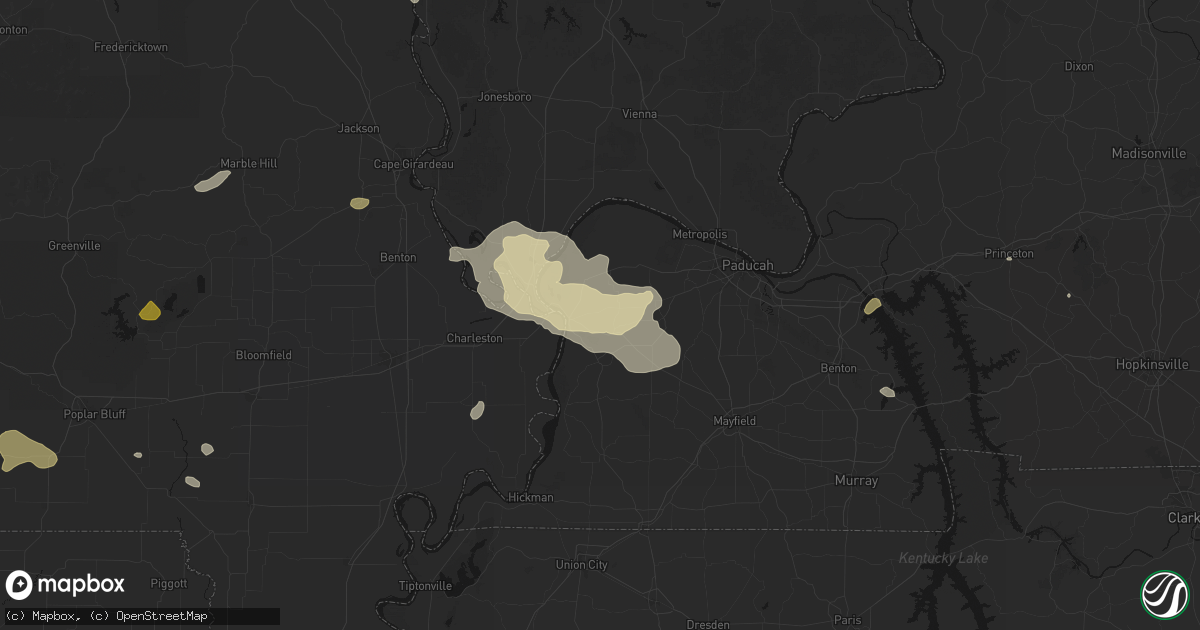The image size is (1200, 630).
Task: Click the Marble Hill label
Action: coord(249,163)
